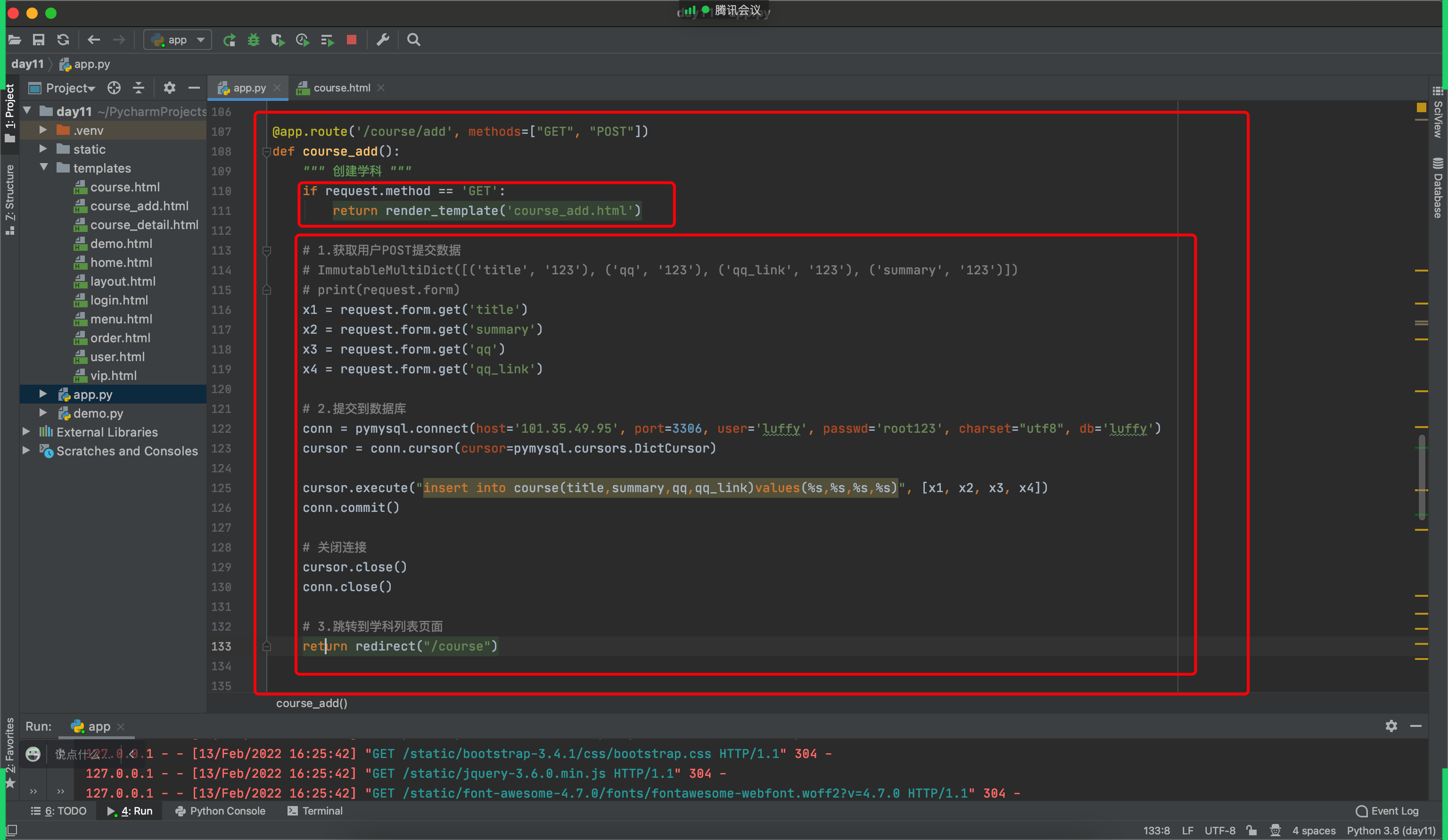Open the Python Console tab
Screen dimensions: 1448x840
pyautogui.click(x=220, y=811)
